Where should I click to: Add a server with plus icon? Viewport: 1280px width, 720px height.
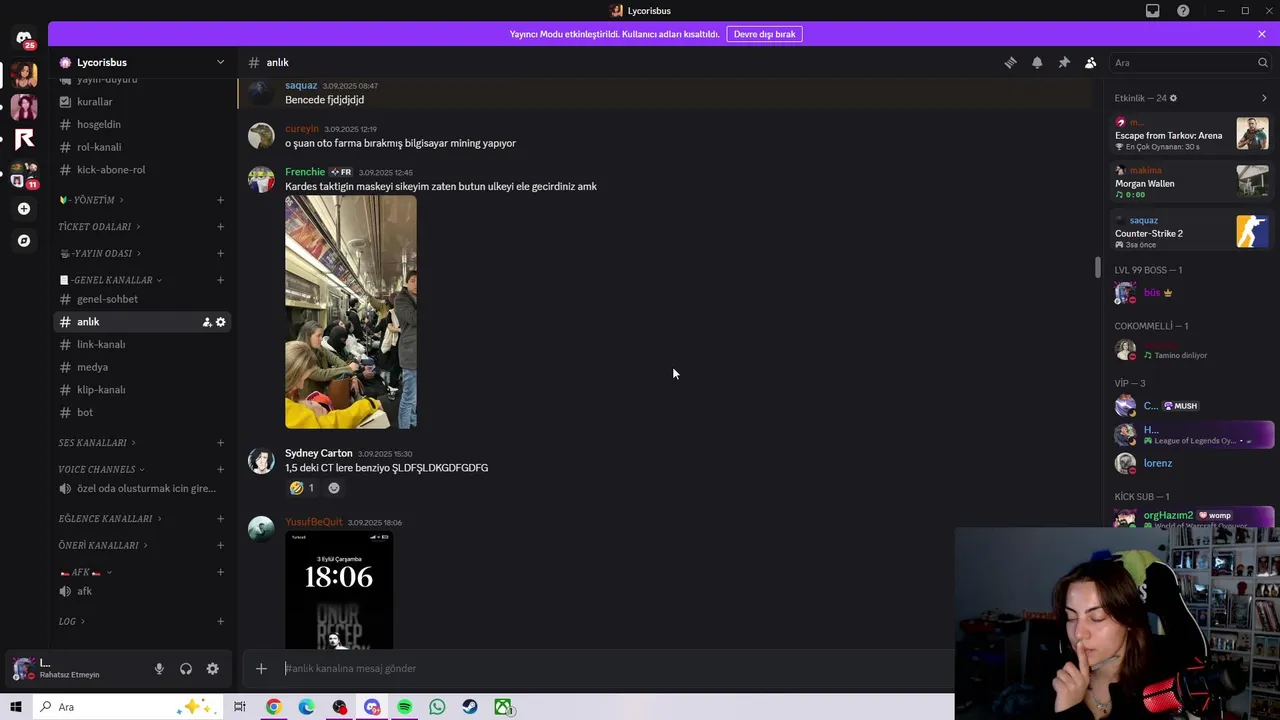tap(24, 209)
